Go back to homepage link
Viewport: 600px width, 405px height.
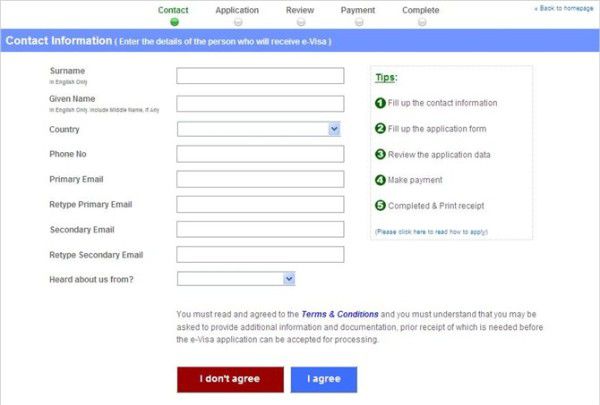tap(564, 8)
